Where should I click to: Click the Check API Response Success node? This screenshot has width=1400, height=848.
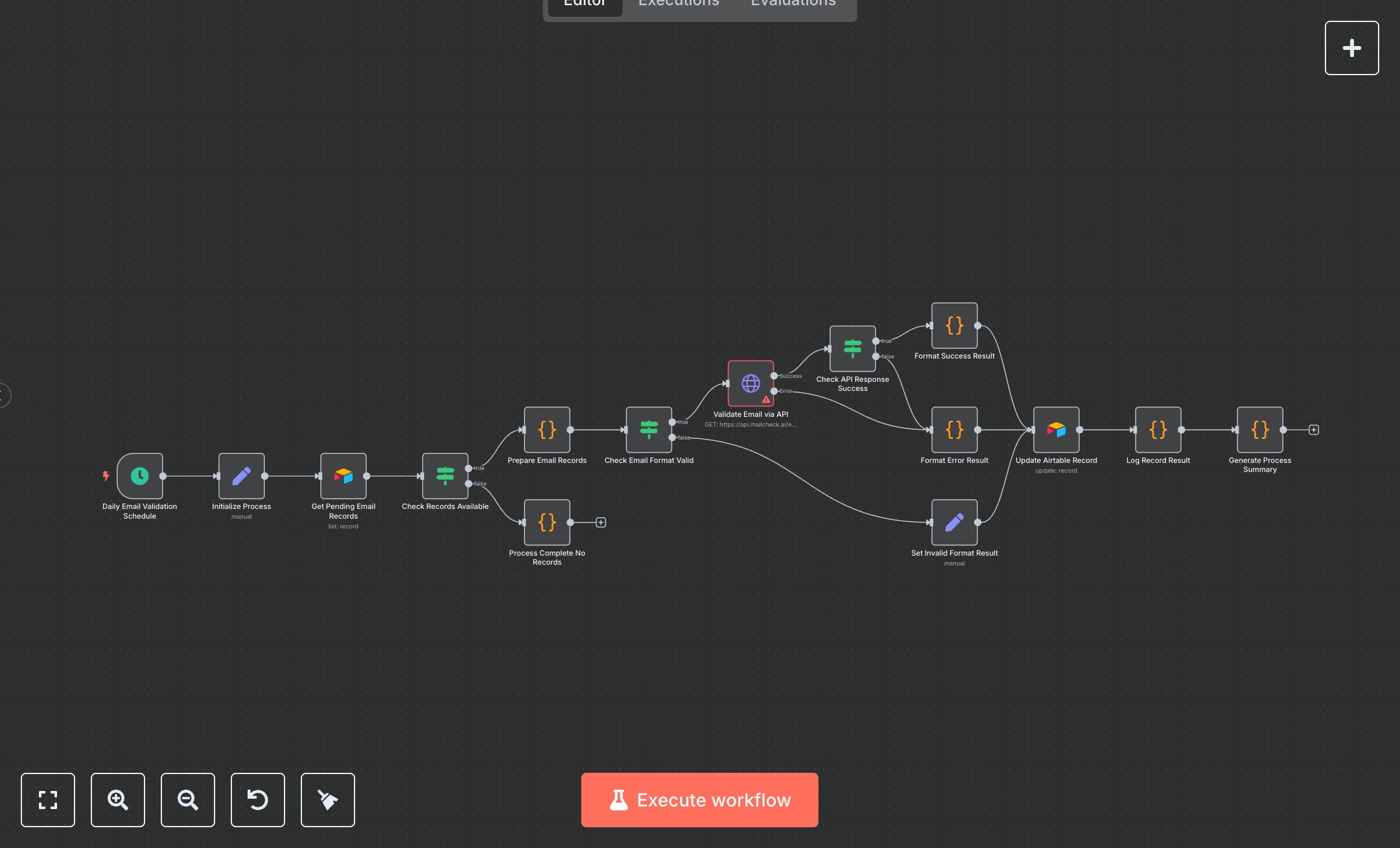click(852, 349)
